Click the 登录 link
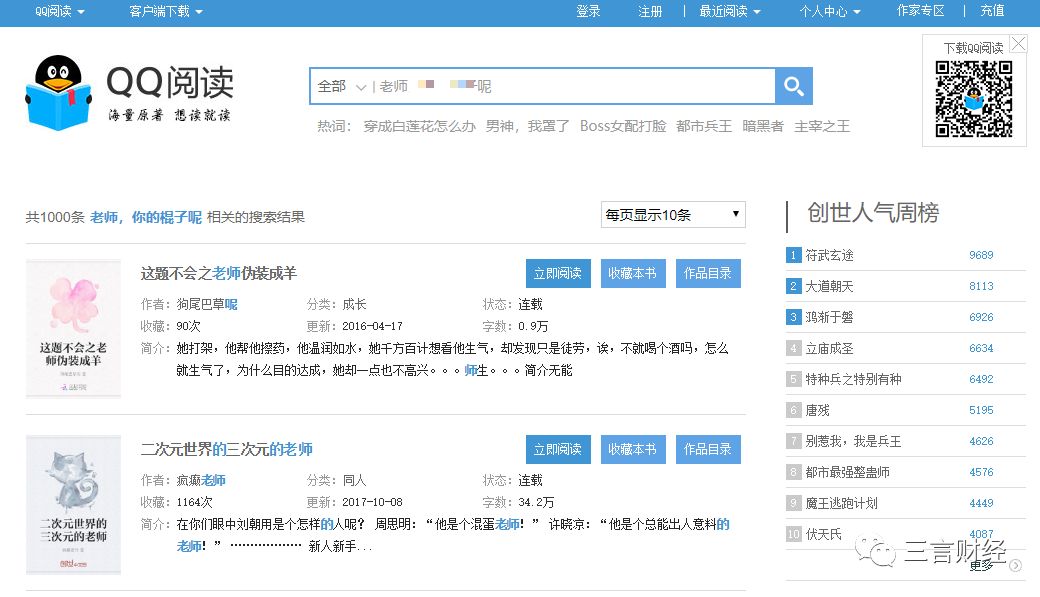Viewport: 1040px width, 597px height. (x=588, y=11)
